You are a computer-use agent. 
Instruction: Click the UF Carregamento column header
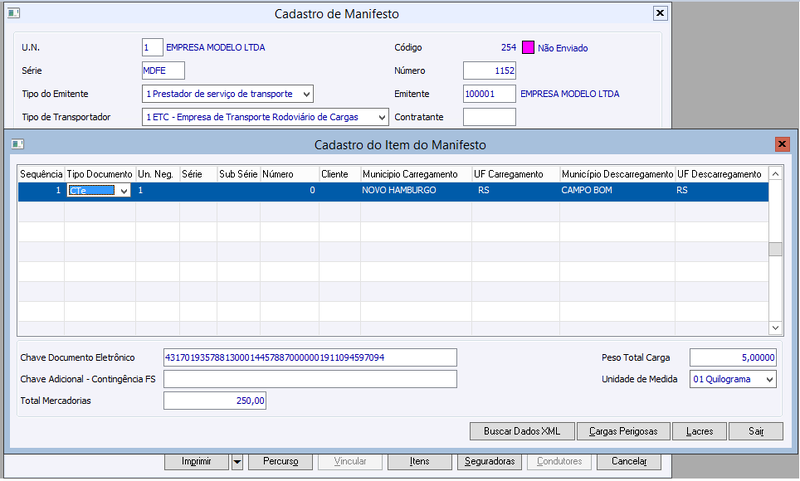point(515,174)
